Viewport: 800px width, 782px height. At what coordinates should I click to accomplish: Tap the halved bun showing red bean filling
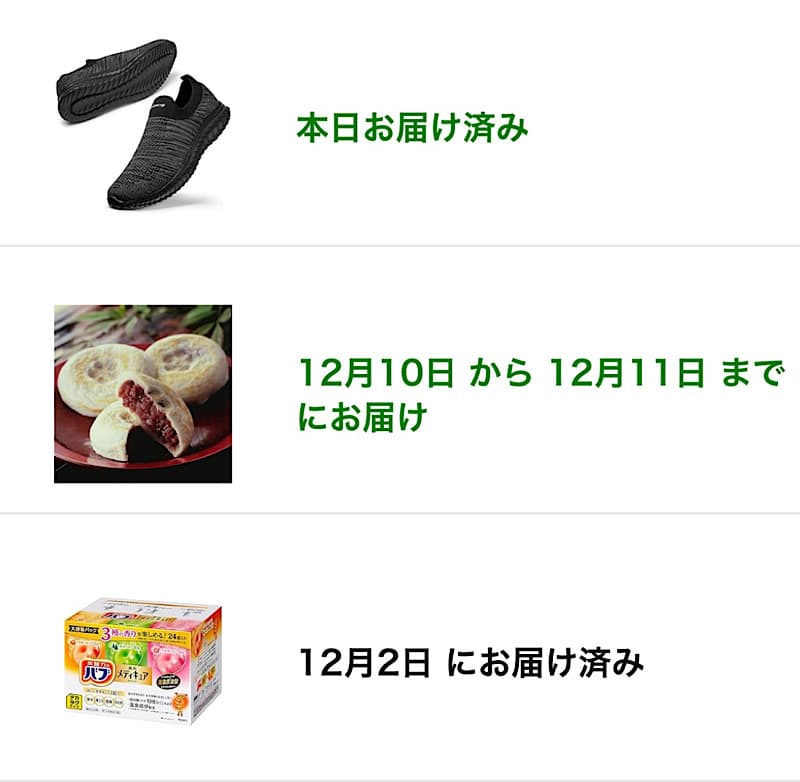point(143,418)
